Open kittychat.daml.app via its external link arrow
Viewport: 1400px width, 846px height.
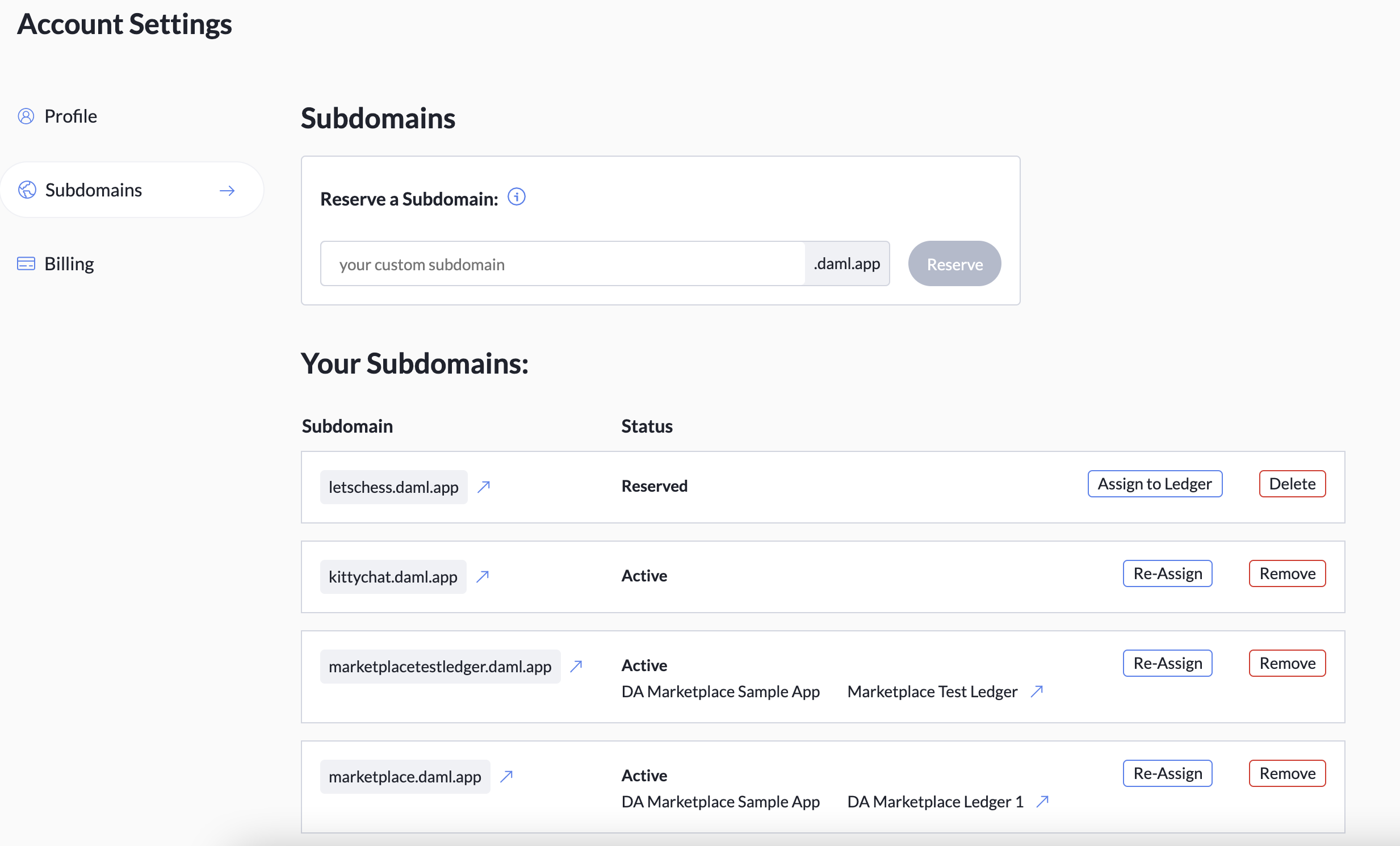[x=483, y=576]
